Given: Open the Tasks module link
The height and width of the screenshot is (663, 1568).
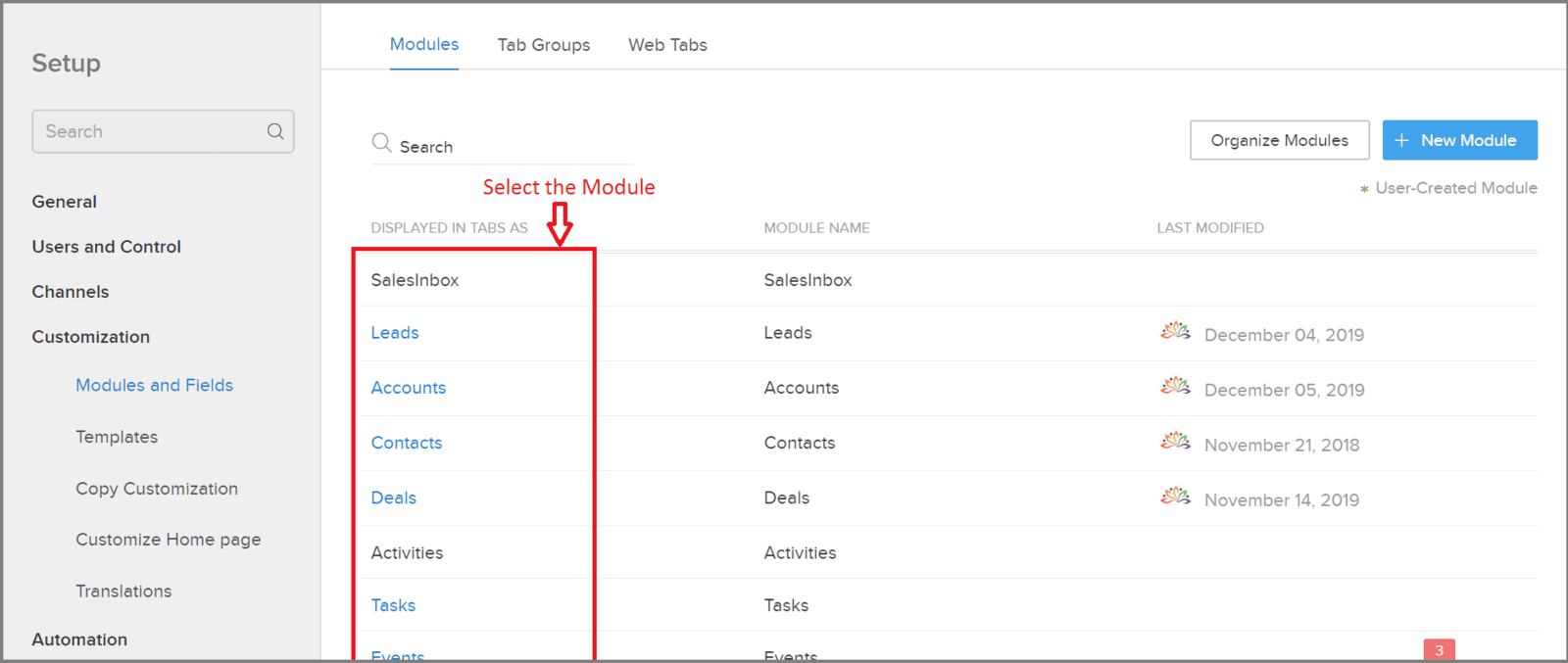Looking at the screenshot, I should [393, 605].
